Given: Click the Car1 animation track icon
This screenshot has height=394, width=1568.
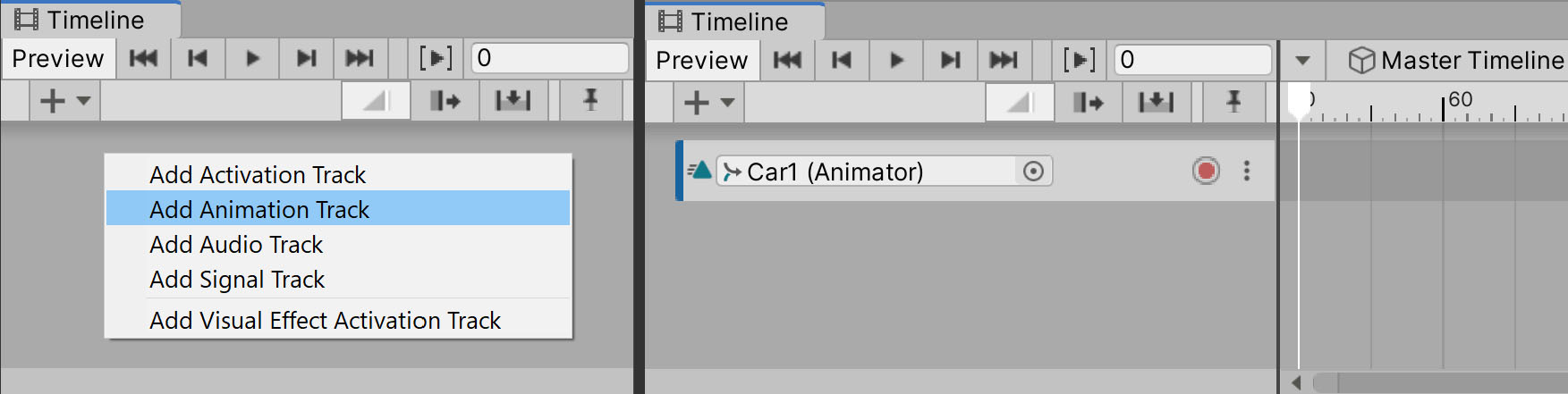Looking at the screenshot, I should tap(699, 170).
